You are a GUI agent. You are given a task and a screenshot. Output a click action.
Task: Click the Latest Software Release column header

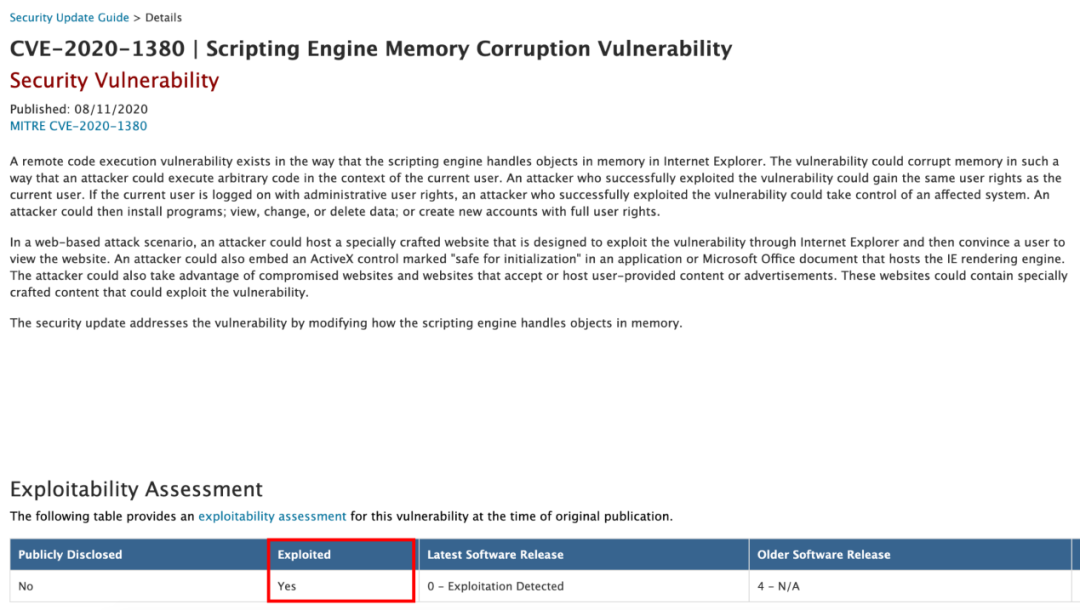pos(495,554)
